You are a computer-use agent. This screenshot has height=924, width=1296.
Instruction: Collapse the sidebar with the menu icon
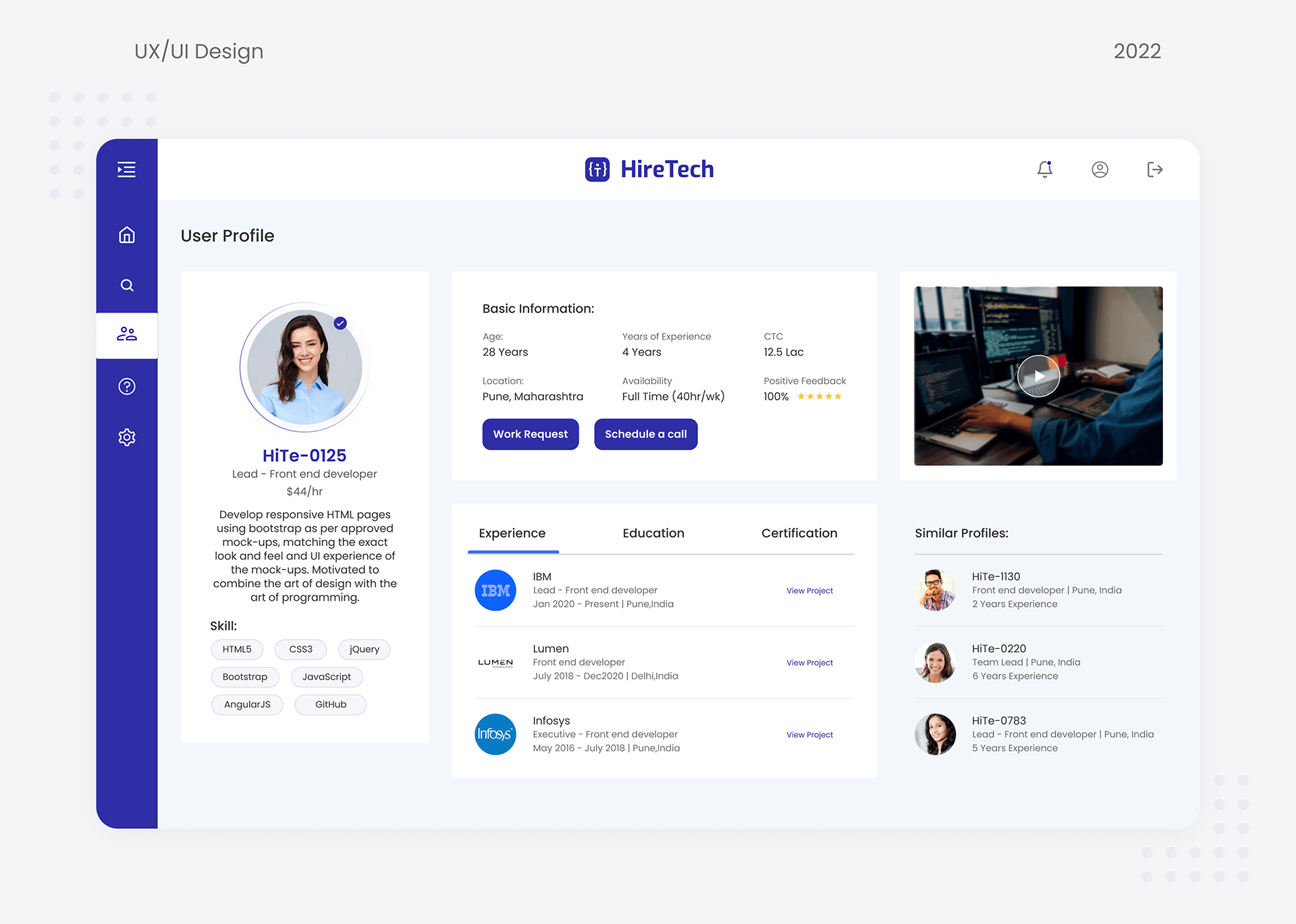click(x=126, y=169)
